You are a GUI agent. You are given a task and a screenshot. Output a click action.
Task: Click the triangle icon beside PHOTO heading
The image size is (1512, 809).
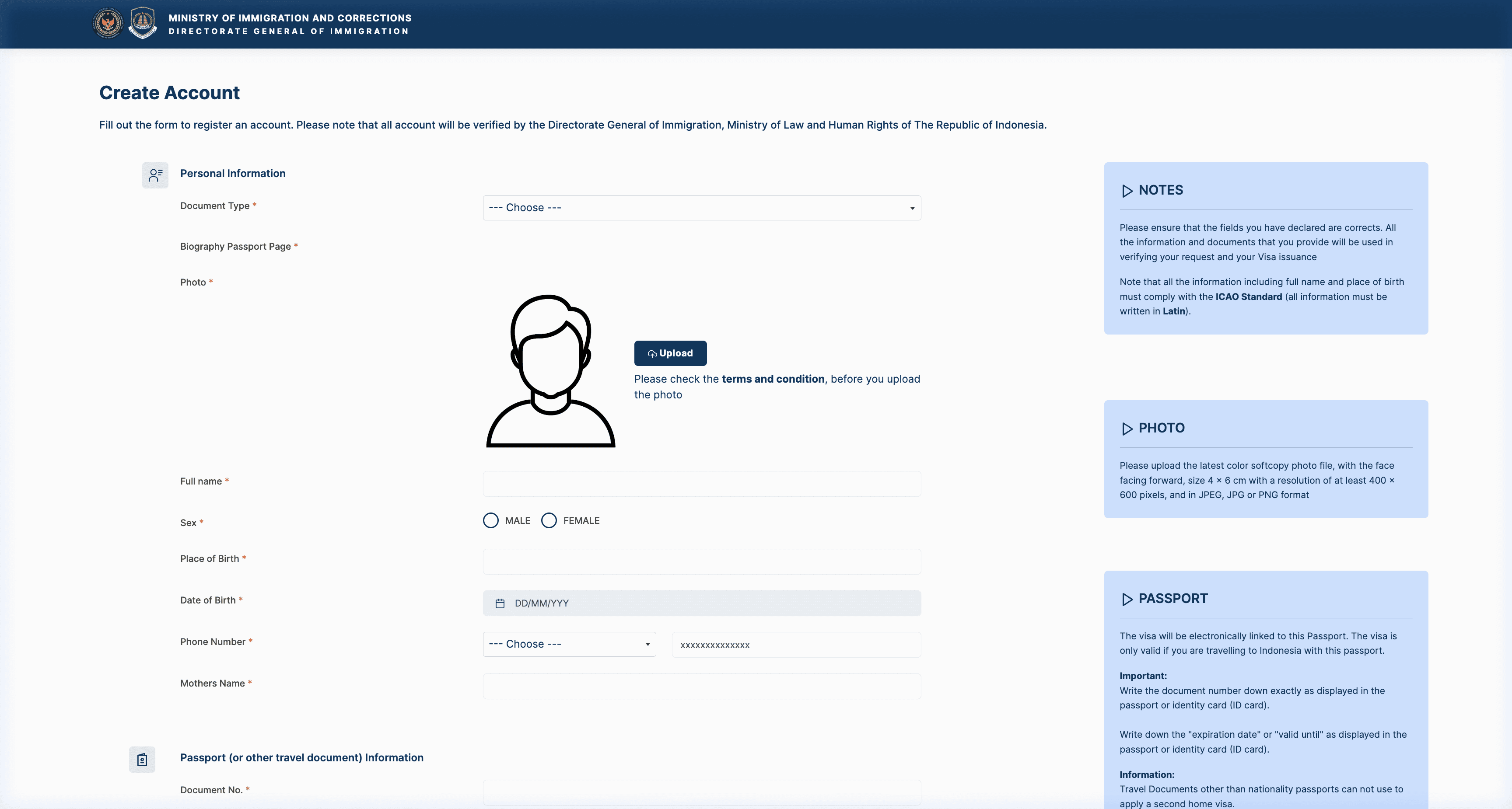tap(1127, 429)
